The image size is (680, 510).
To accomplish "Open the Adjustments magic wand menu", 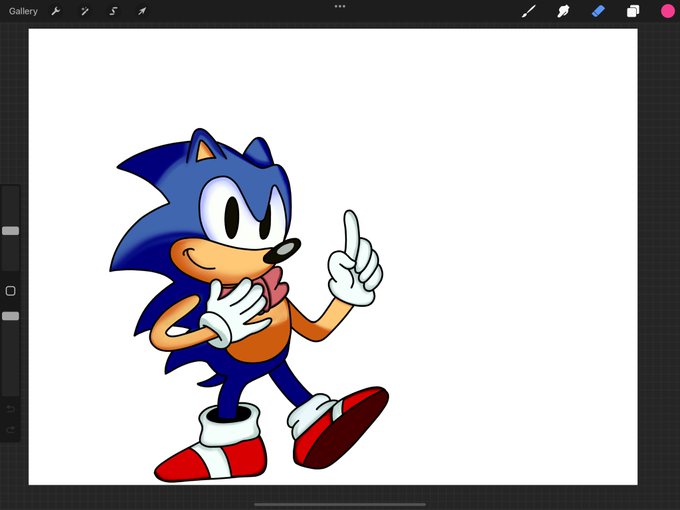I will pyautogui.click(x=85, y=11).
